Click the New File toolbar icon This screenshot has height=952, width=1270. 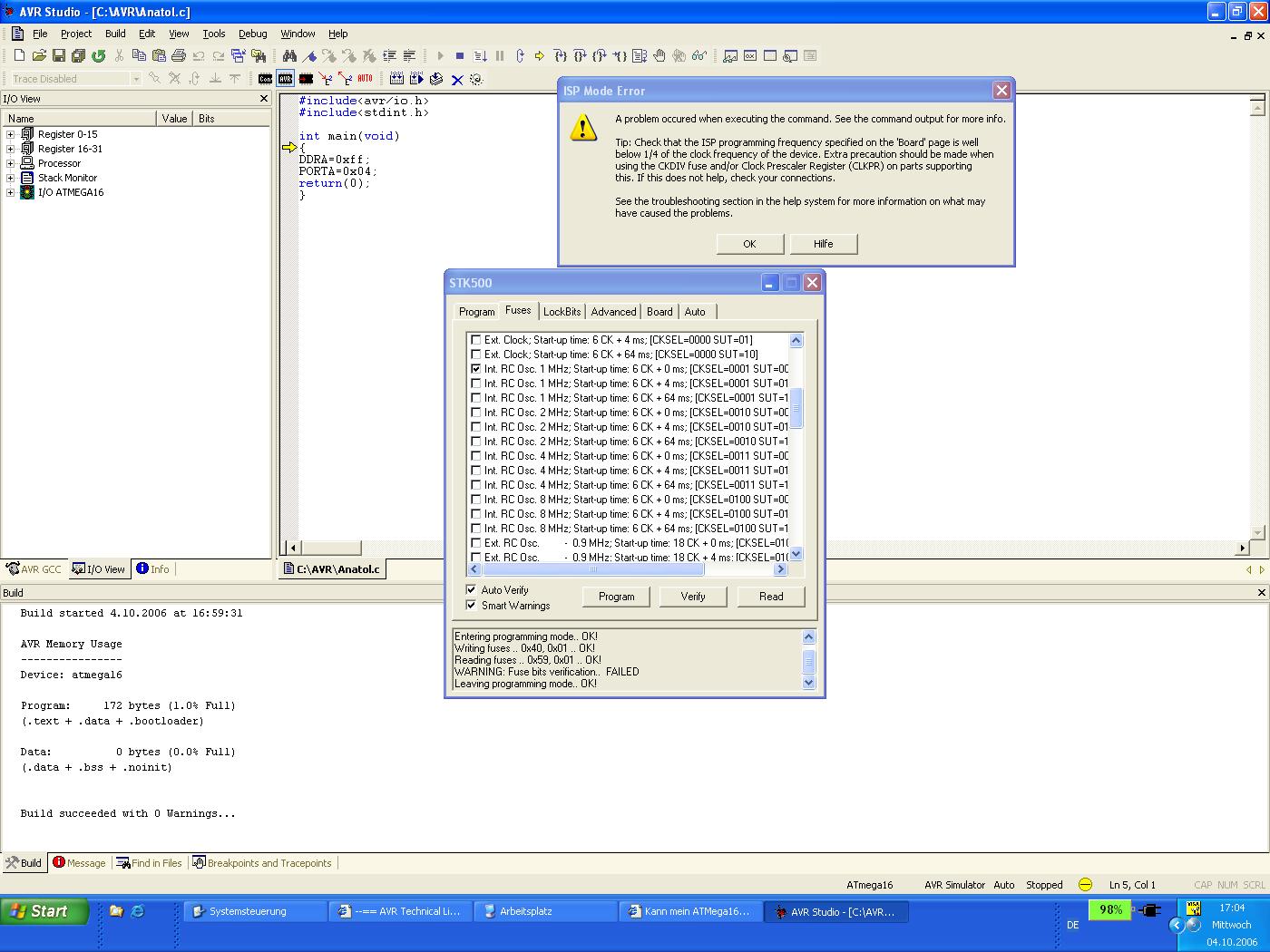(x=19, y=55)
